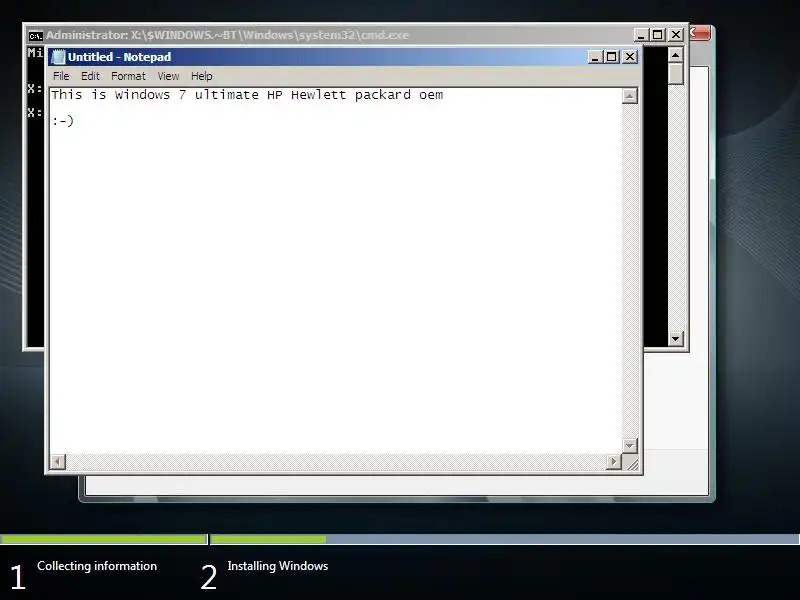Click the cmd.exe Administrator title bar text
Image resolution: width=800 pixels, height=600 pixels.
tap(227, 35)
